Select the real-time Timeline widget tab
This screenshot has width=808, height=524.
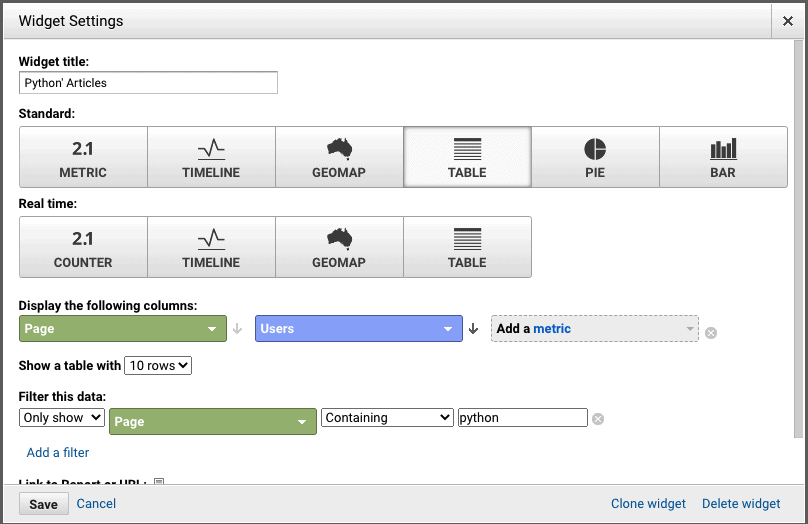click(x=211, y=247)
